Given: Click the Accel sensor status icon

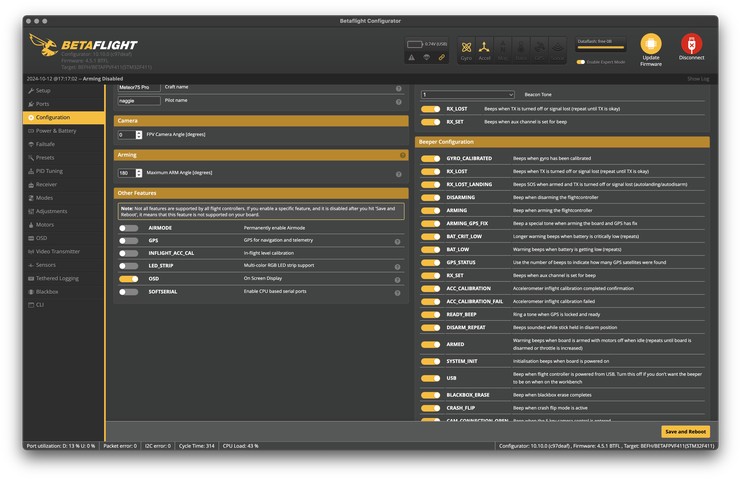Looking at the screenshot, I should tap(486, 47).
